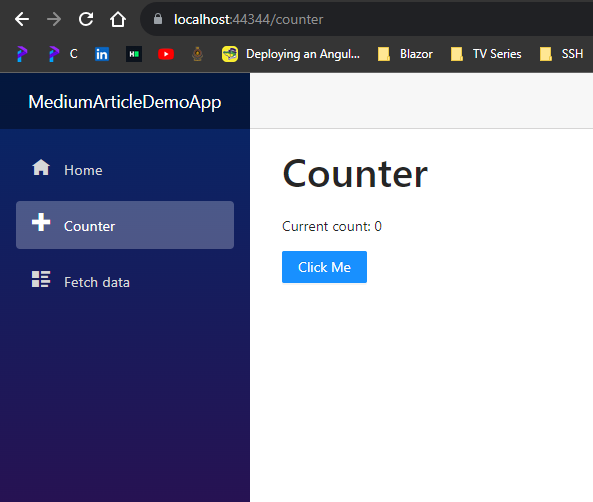Image resolution: width=593 pixels, height=502 pixels.
Task: Open the YouTube bookmark
Action: (166, 54)
